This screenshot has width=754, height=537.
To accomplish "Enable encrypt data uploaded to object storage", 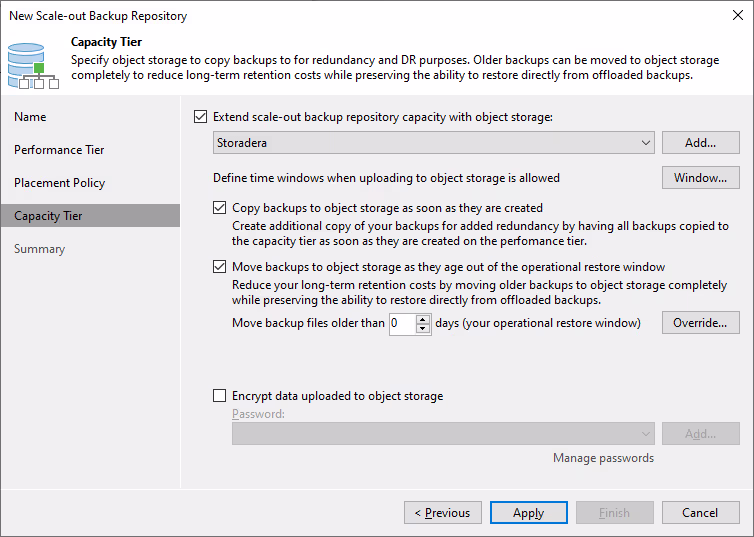I will (220, 396).
